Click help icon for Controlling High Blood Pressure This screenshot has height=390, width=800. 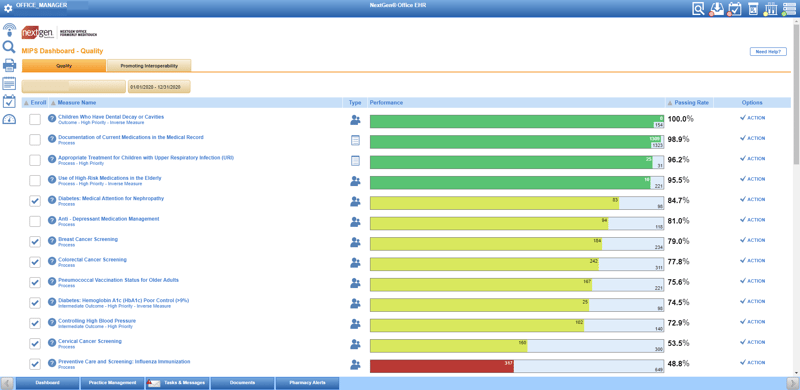[x=52, y=323]
